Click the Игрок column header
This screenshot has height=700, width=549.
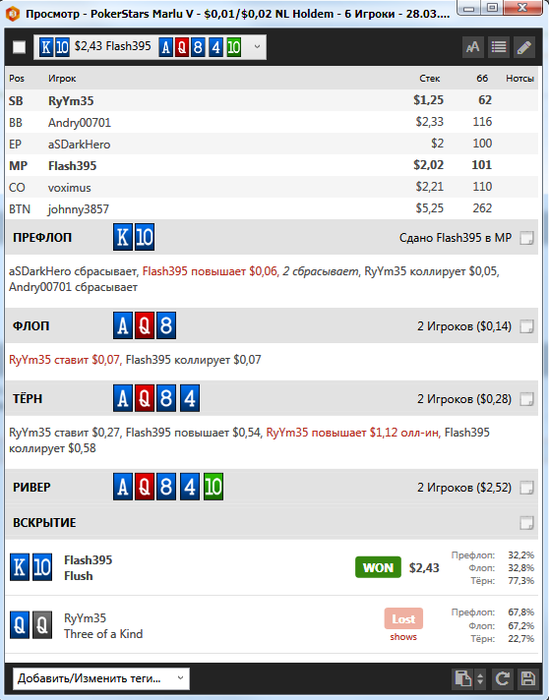62,79
